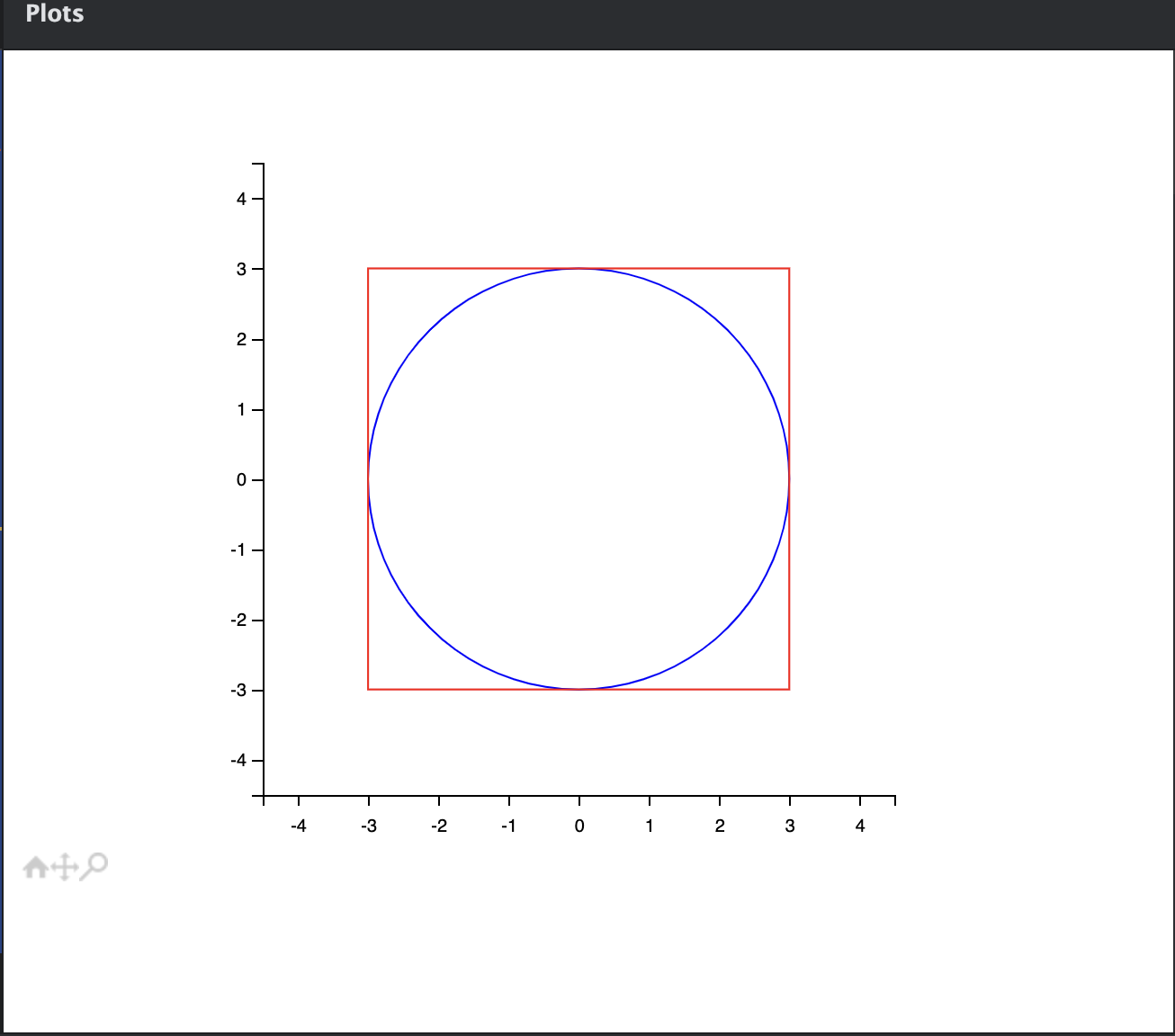Click y-axis tick label 1
Image resolution: width=1175 pixels, height=1036 pixels.
(x=241, y=409)
